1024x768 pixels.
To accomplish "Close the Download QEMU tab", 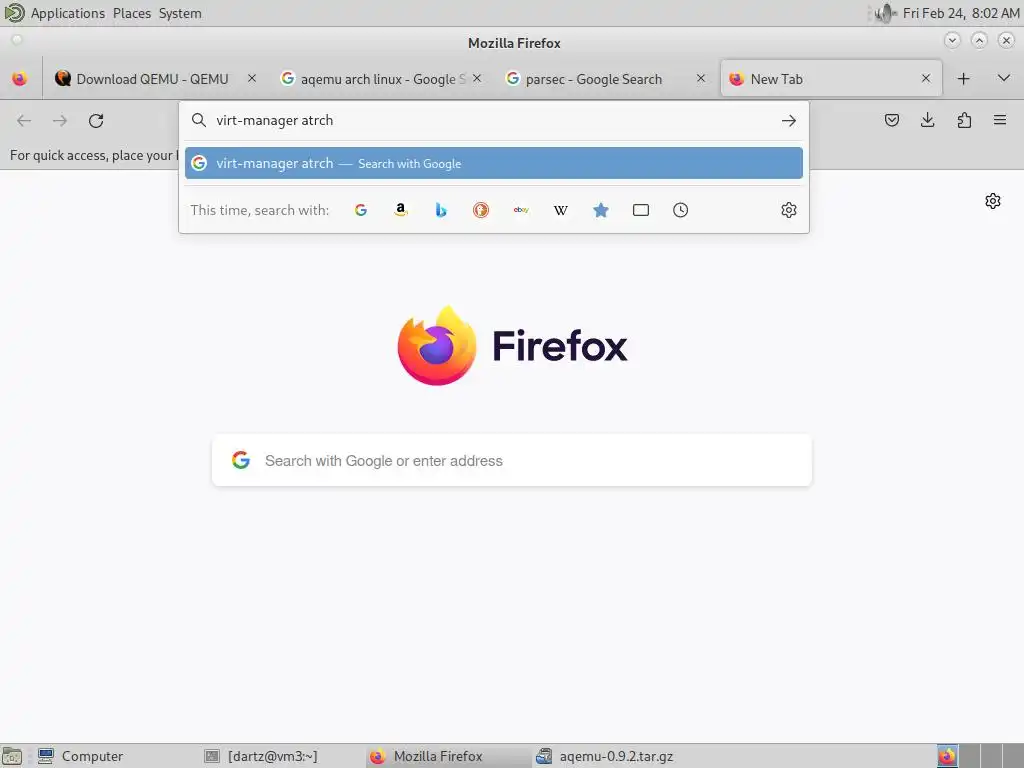I will (x=251, y=78).
